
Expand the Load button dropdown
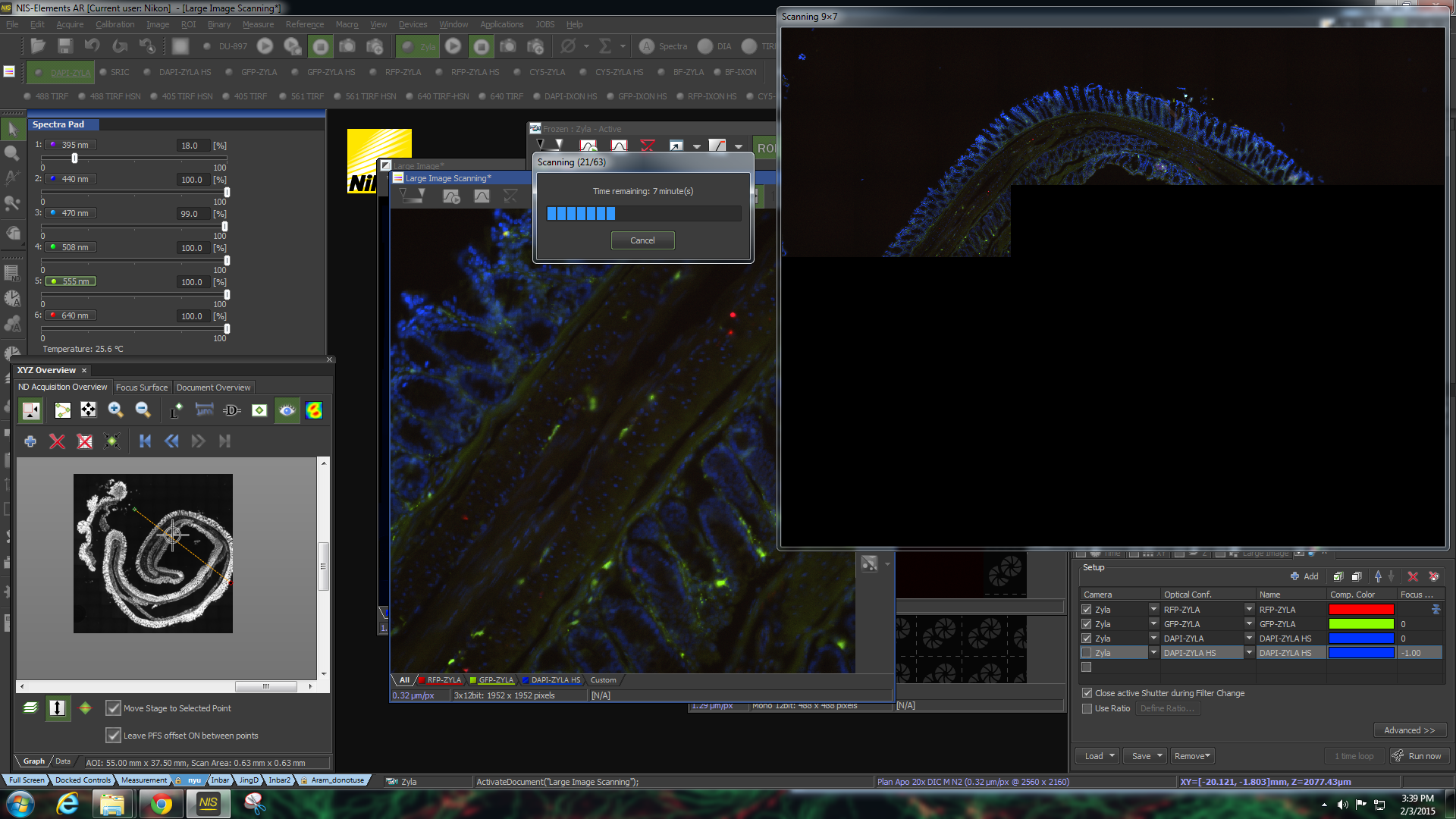tap(1112, 756)
